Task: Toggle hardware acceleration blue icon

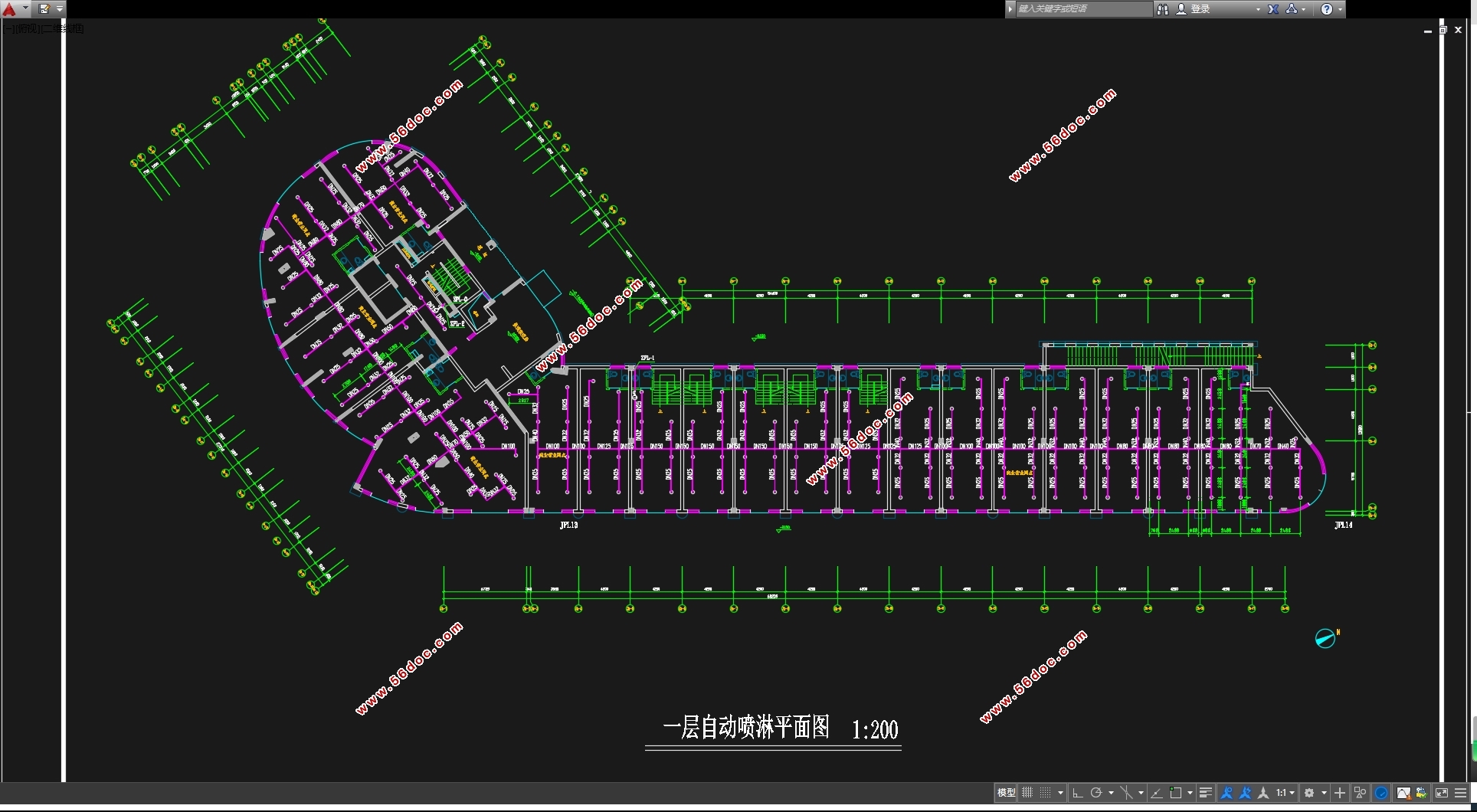Action: (1381, 793)
